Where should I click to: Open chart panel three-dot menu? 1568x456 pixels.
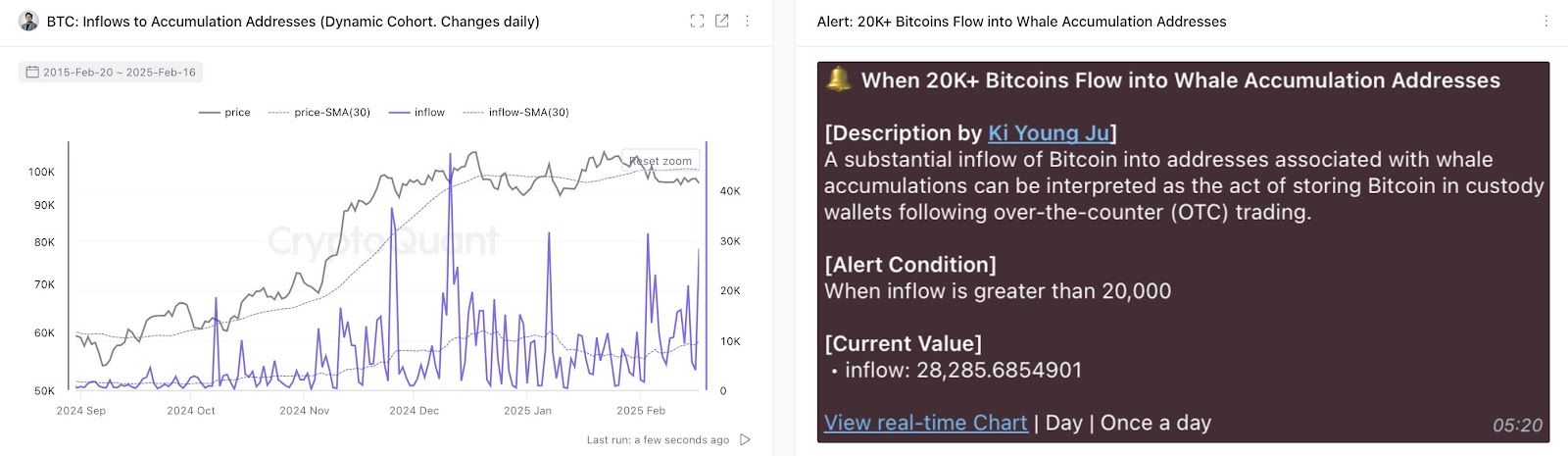[x=748, y=21]
